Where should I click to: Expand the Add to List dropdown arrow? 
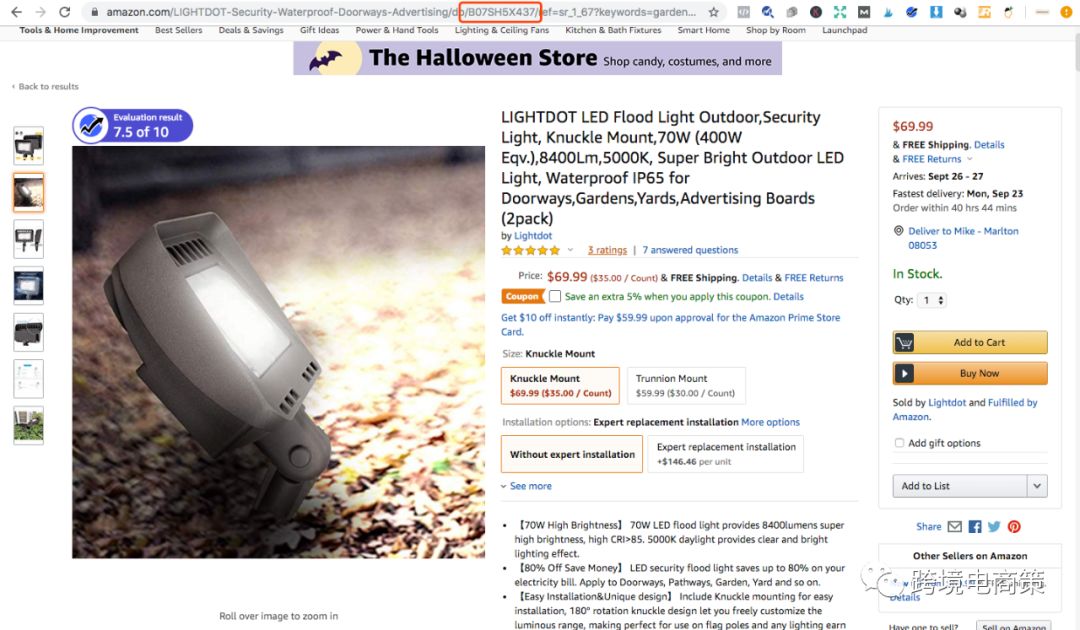1037,486
